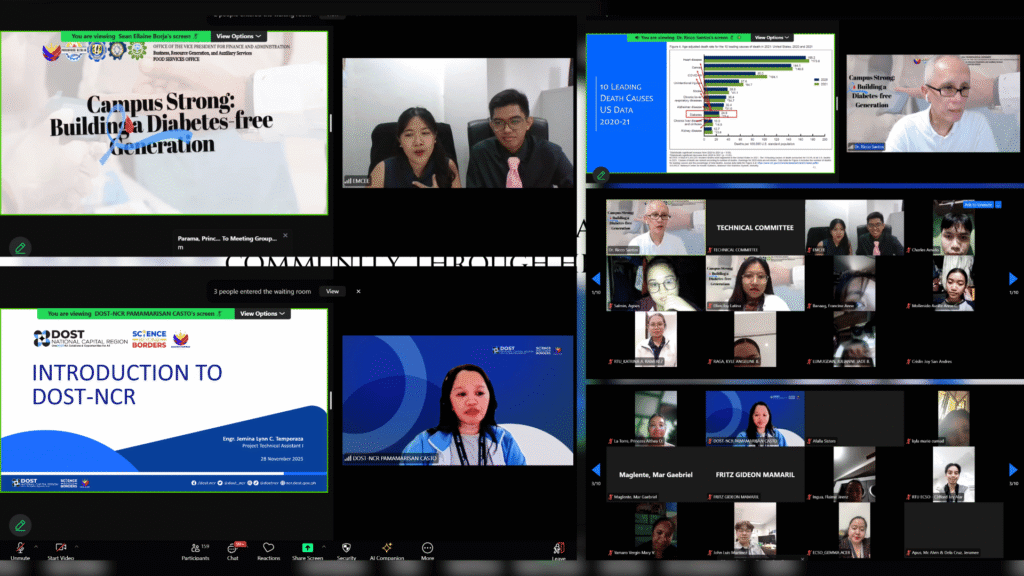This screenshot has height=576, width=1024.
Task: Open the Reactions menu
Action: coord(269,549)
